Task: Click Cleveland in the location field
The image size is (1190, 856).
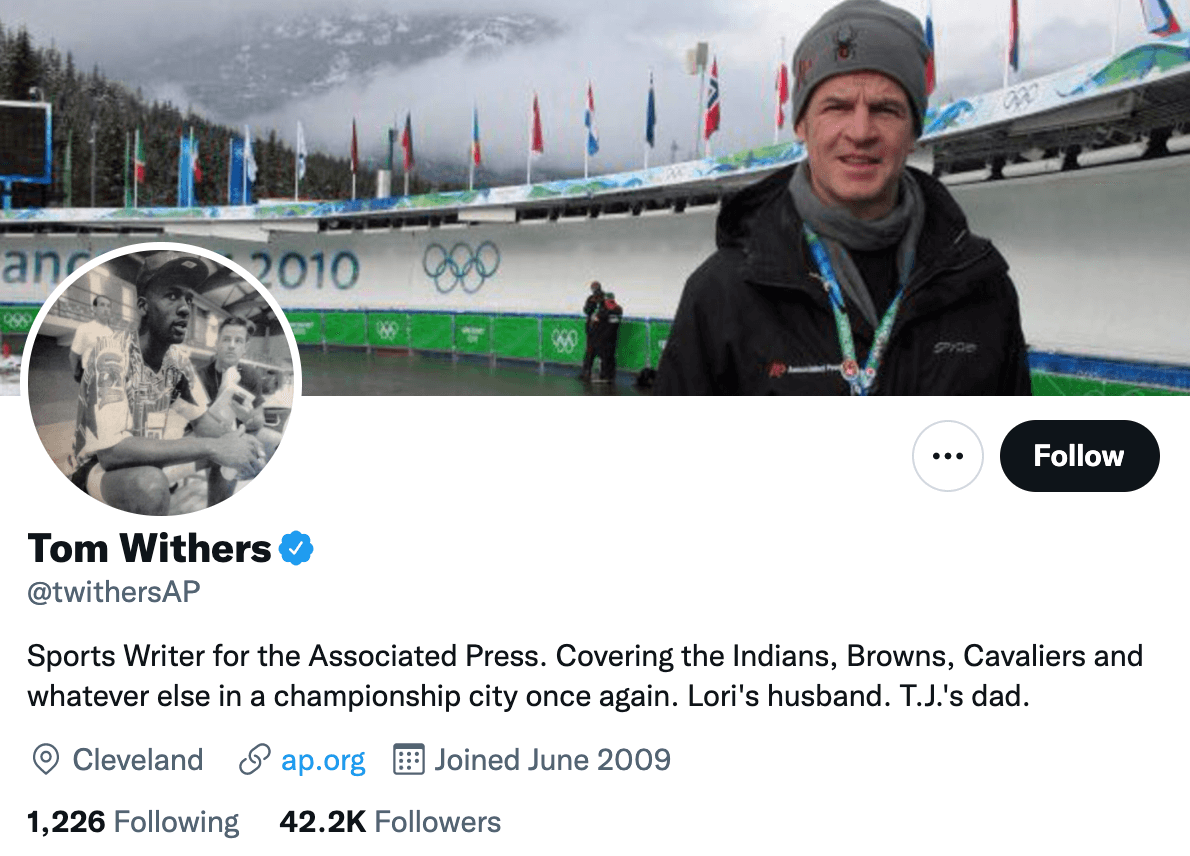Action: click(137, 760)
